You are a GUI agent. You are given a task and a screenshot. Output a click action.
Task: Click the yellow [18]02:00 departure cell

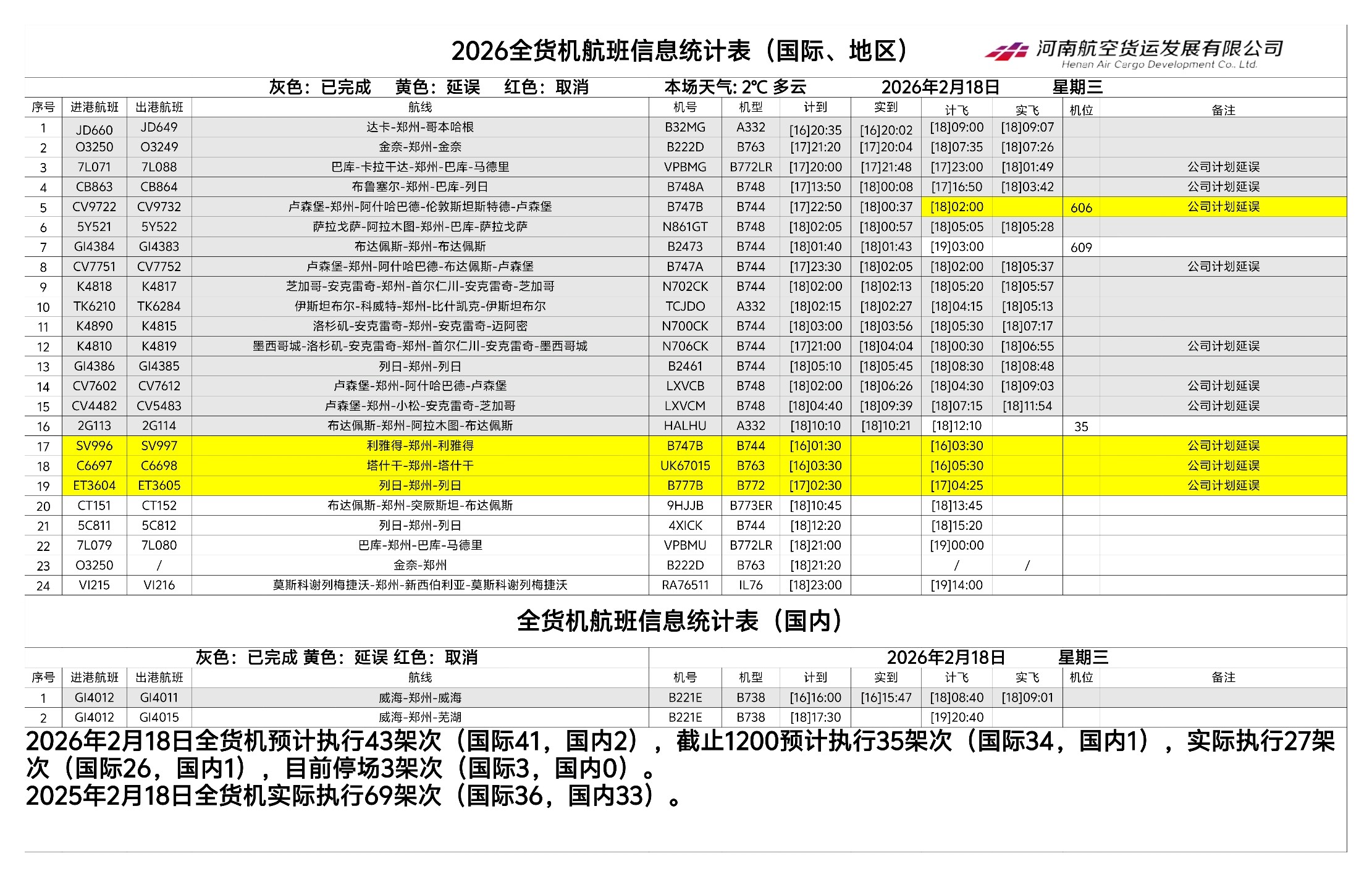point(956,207)
